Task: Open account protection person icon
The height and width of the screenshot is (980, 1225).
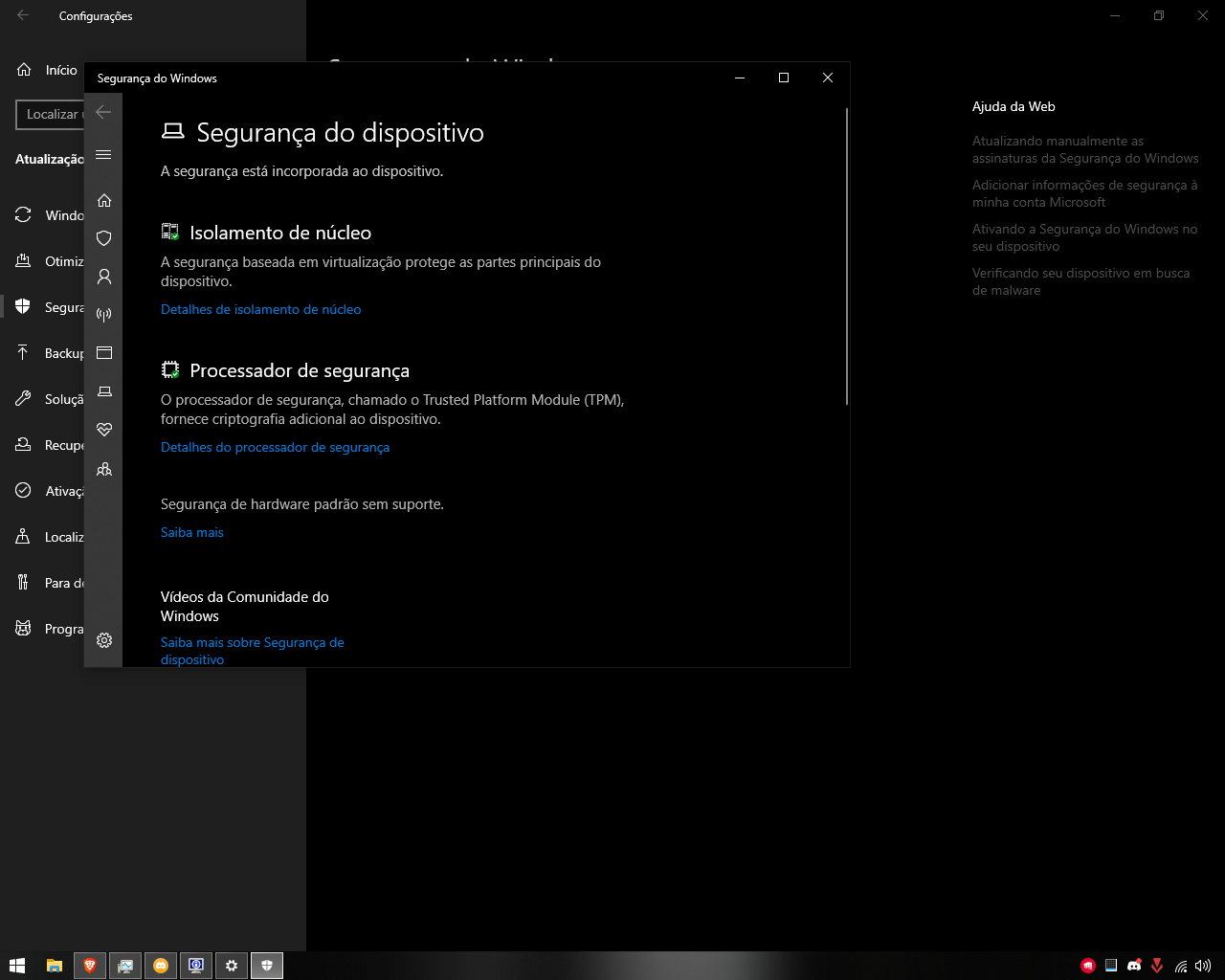Action: click(104, 277)
